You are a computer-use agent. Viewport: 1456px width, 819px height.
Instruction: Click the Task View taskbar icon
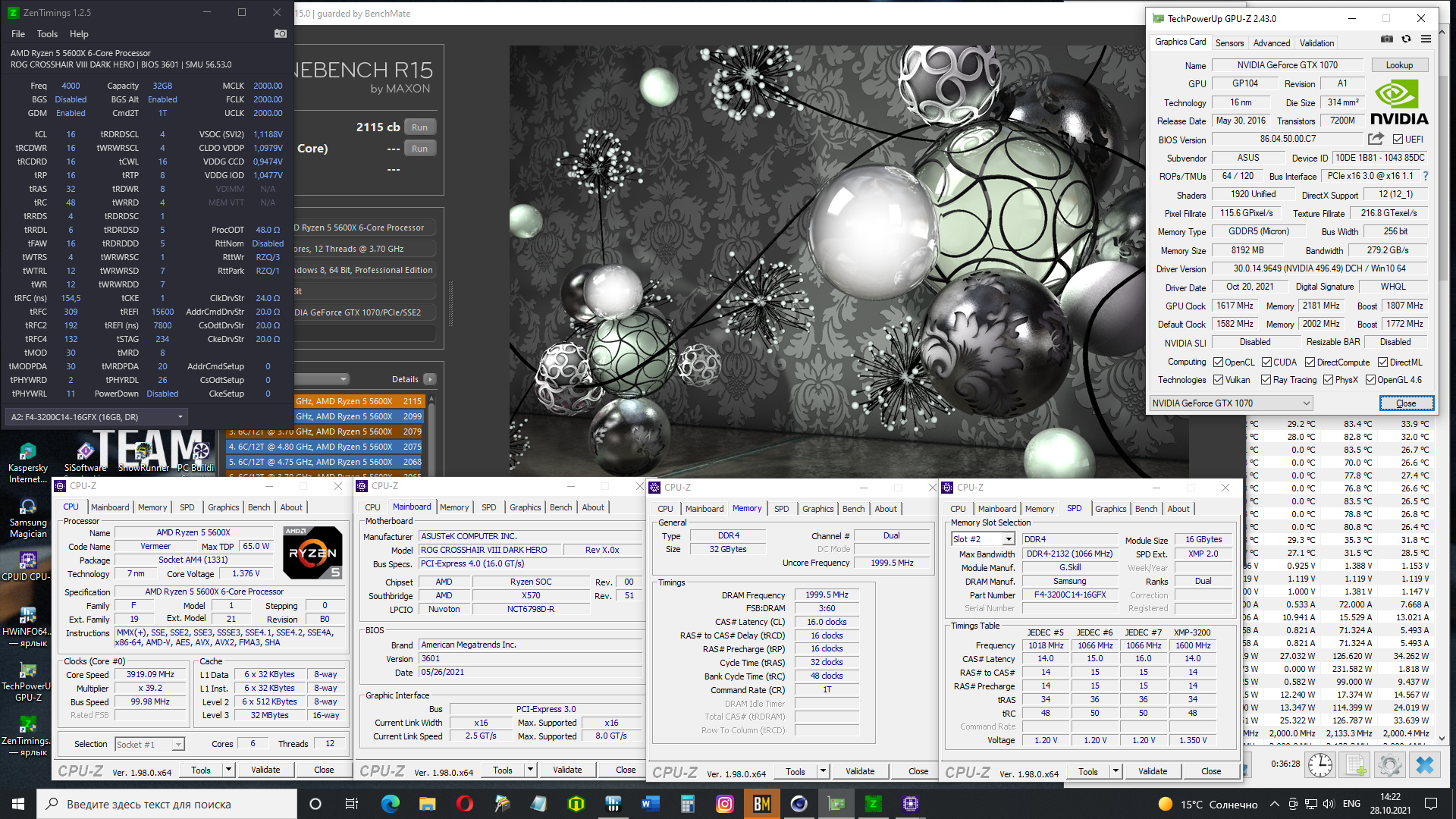[351, 804]
